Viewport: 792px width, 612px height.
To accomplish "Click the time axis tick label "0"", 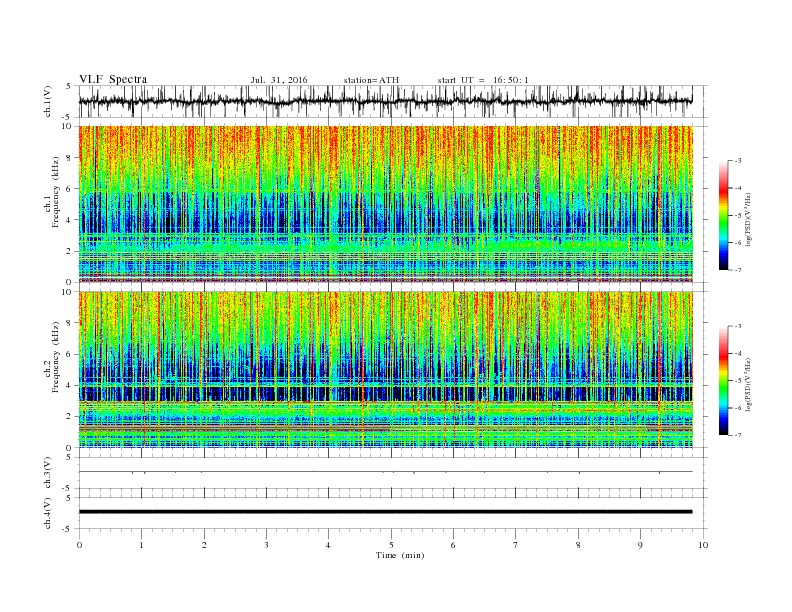I will [79, 545].
